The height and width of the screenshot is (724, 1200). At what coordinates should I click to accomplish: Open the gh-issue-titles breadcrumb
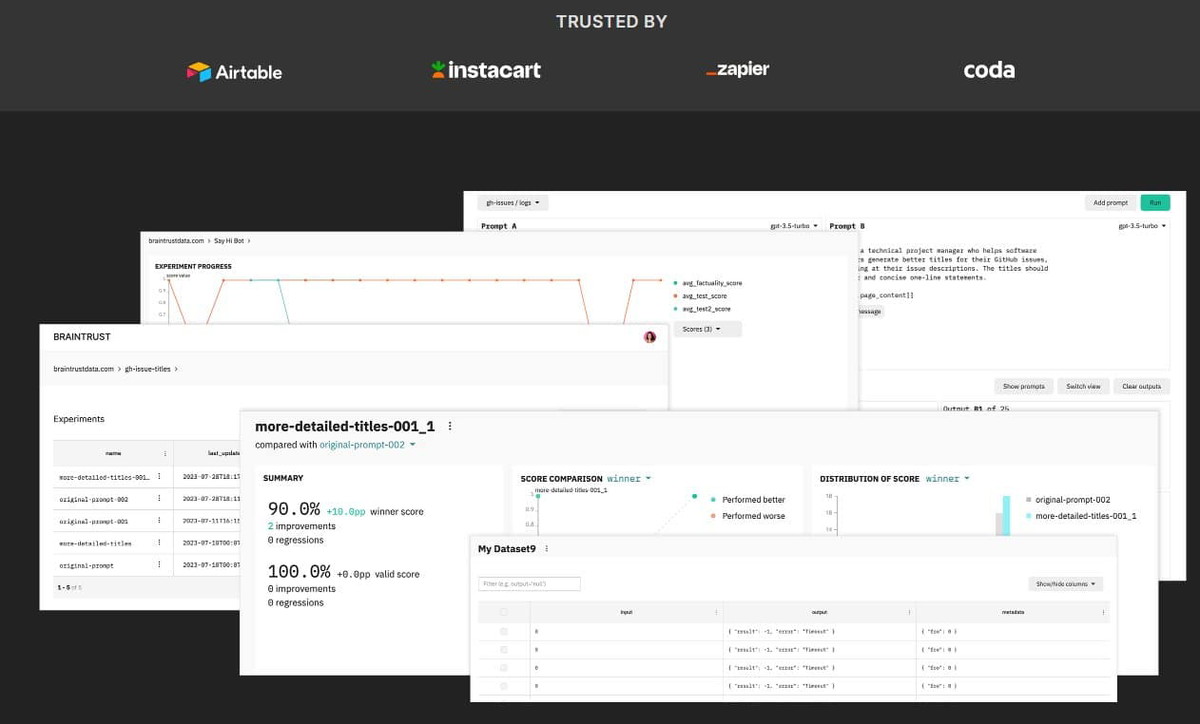click(148, 369)
